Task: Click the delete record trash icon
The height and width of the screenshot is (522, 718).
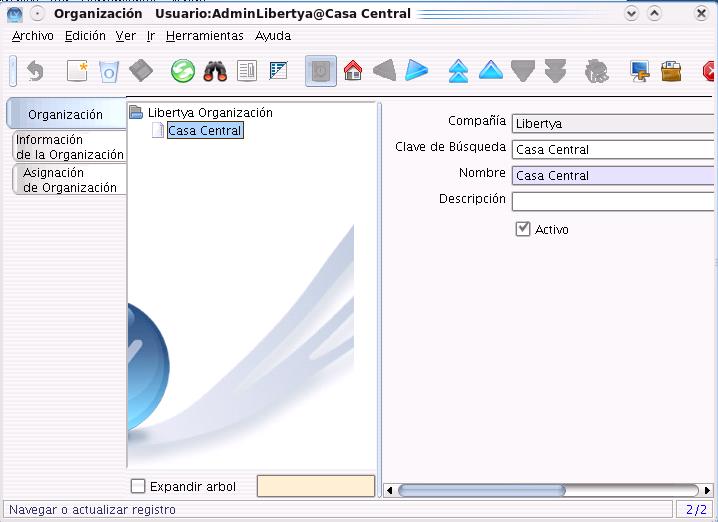Action: click(109, 71)
